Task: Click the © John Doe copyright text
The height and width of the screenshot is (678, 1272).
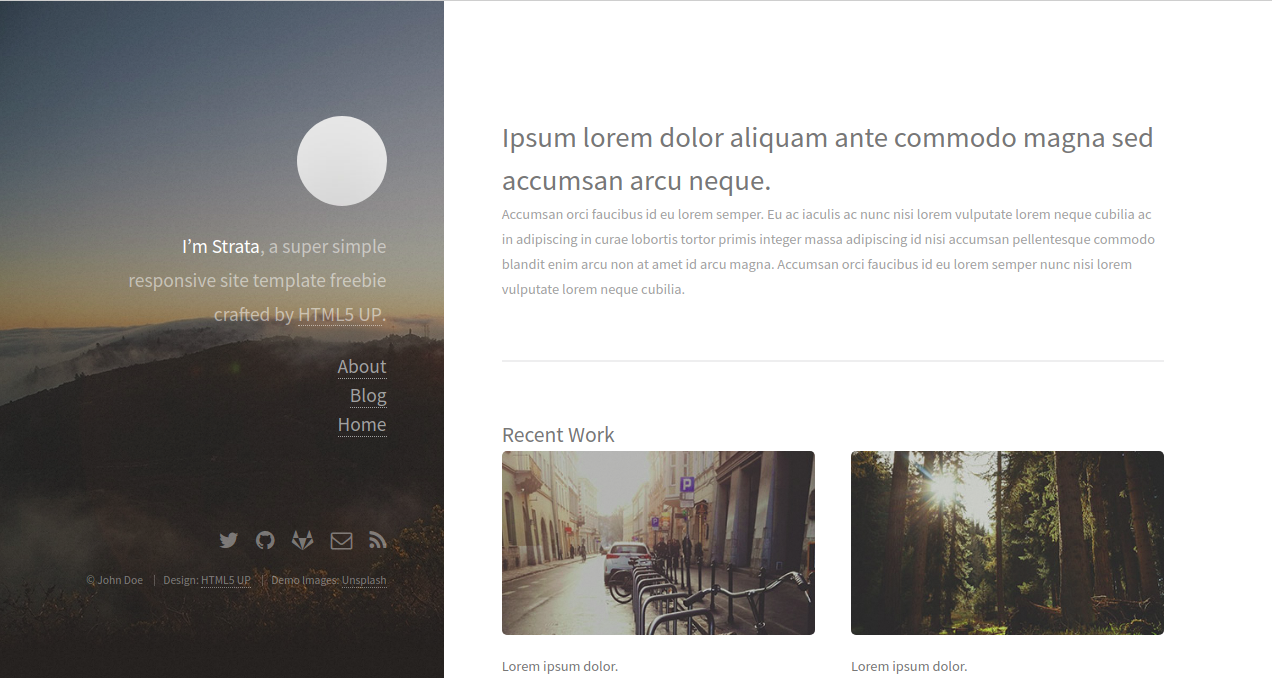Action: coord(115,580)
